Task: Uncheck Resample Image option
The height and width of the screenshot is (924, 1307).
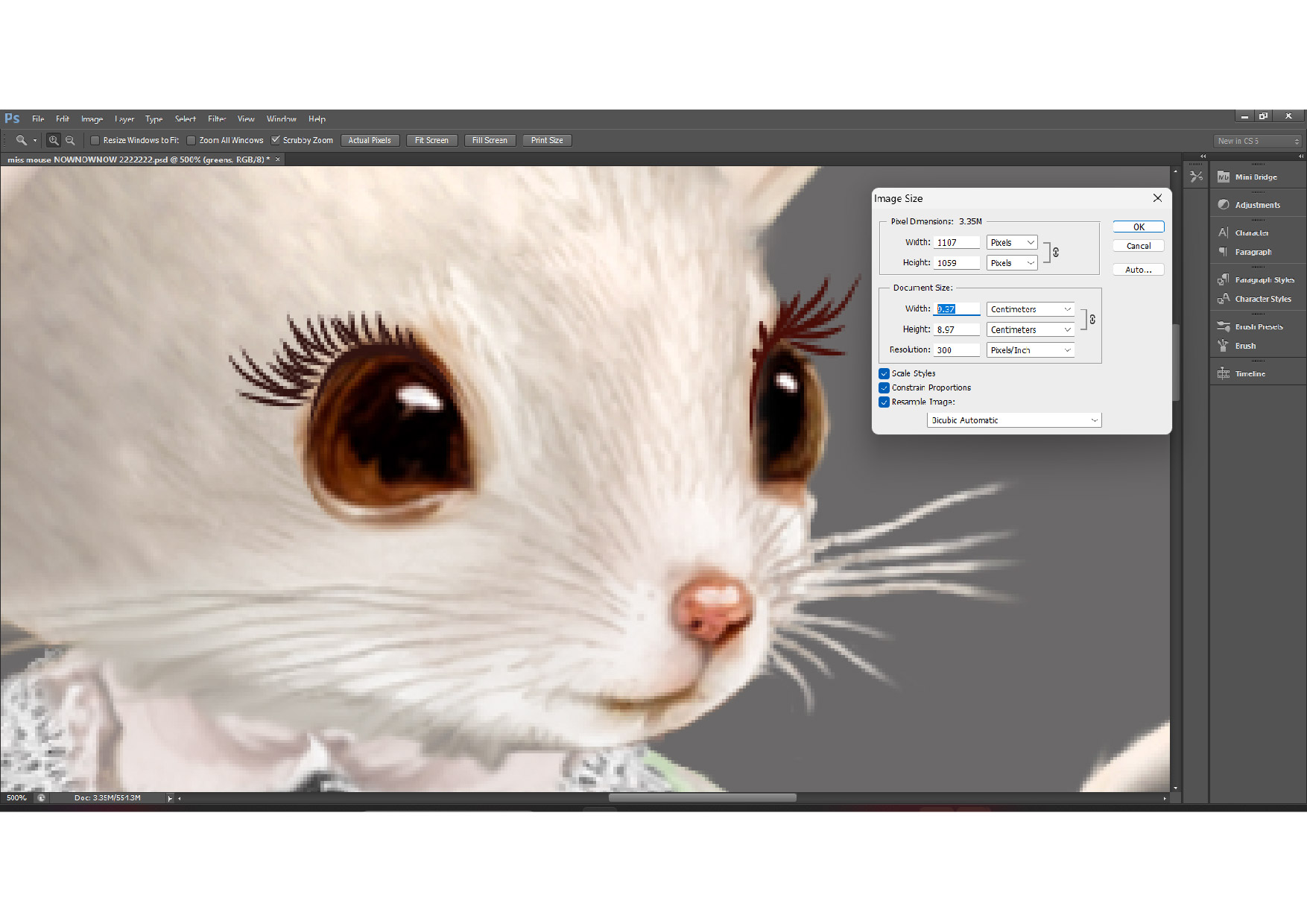Action: click(884, 402)
